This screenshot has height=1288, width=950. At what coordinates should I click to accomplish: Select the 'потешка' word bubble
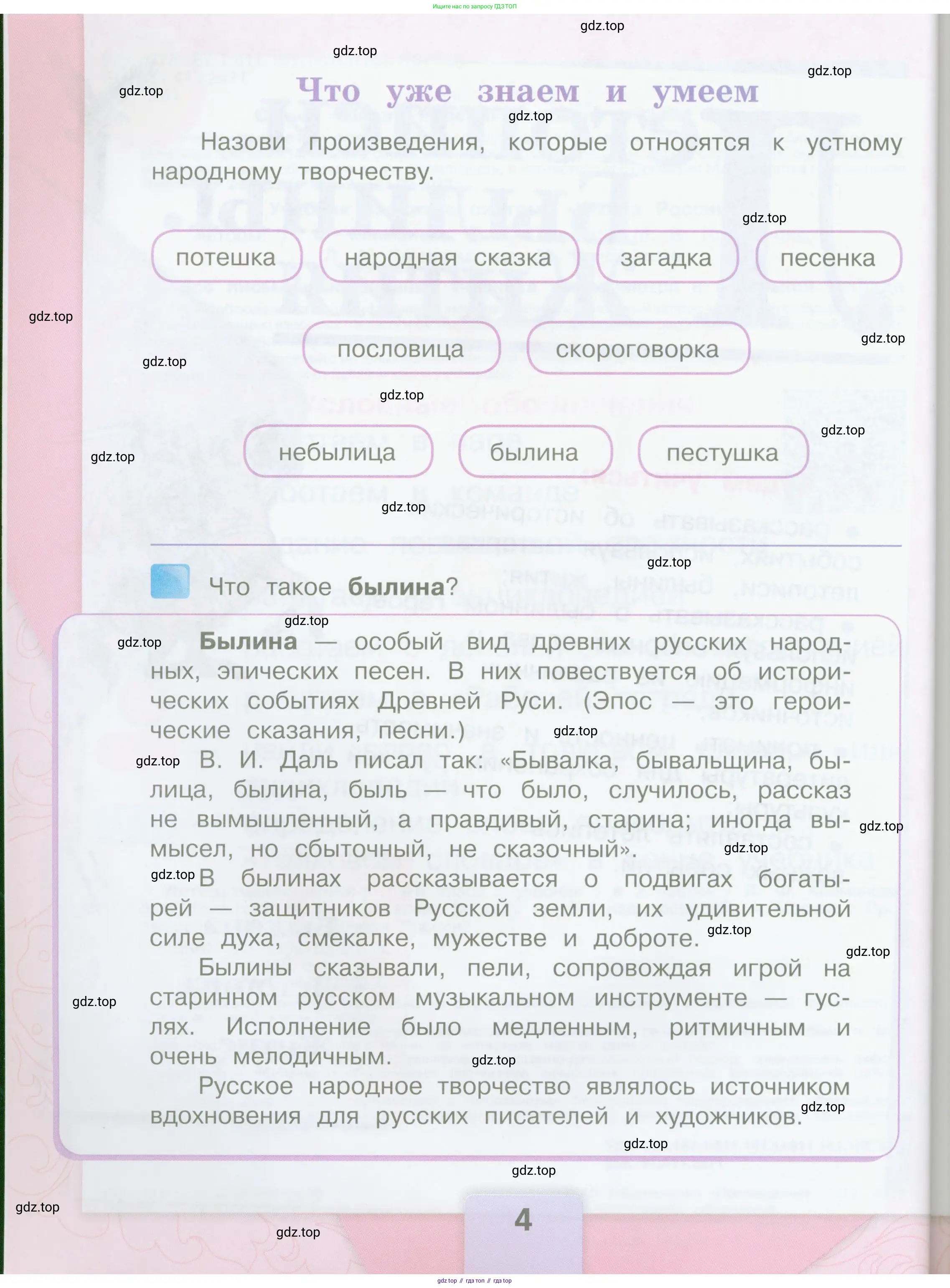pyautogui.click(x=226, y=257)
